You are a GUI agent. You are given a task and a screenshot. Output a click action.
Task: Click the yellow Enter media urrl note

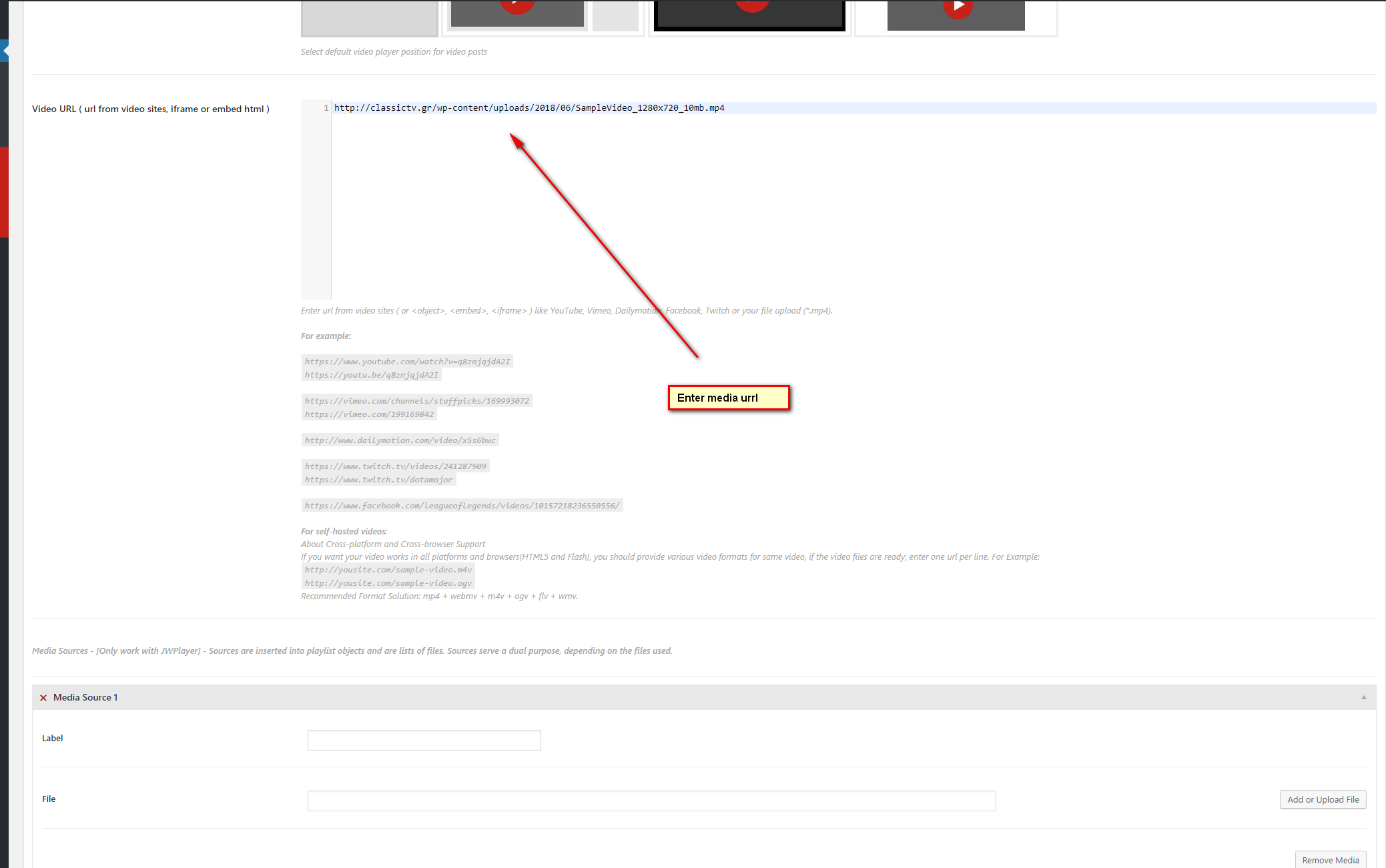pos(729,398)
